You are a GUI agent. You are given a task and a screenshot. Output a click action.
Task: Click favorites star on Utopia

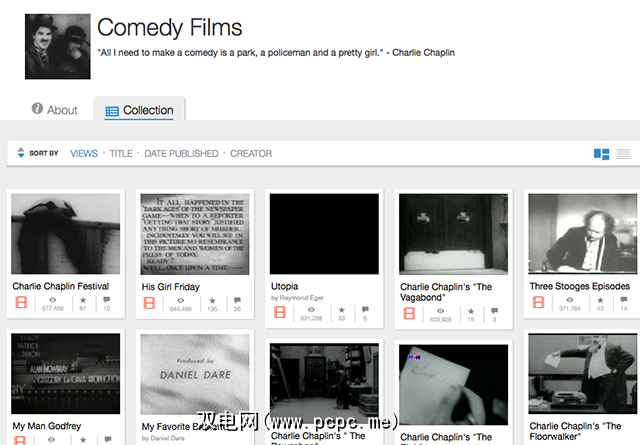point(342,310)
